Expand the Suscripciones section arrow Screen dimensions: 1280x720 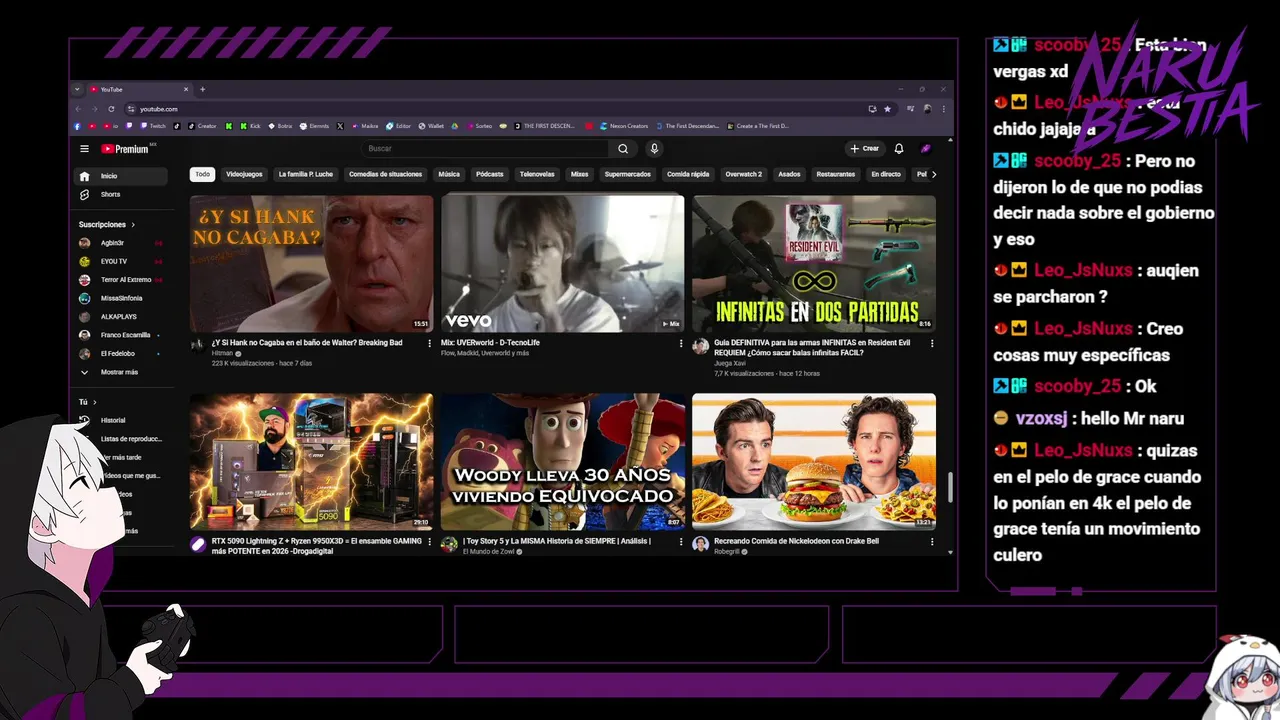(133, 225)
